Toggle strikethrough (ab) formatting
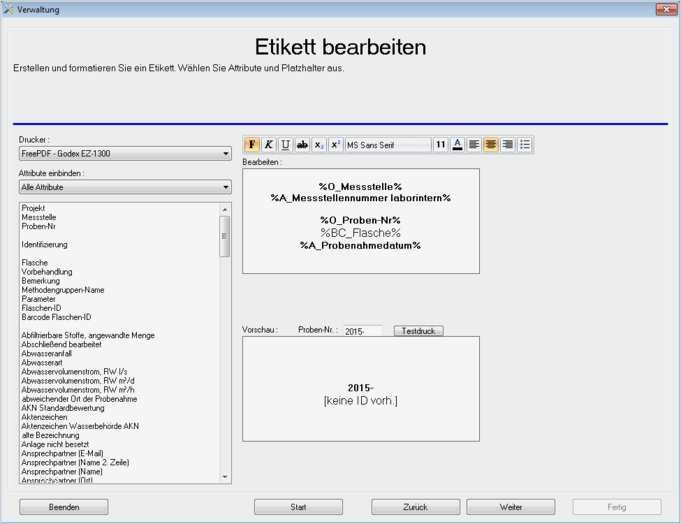This screenshot has width=681, height=524. (x=302, y=145)
